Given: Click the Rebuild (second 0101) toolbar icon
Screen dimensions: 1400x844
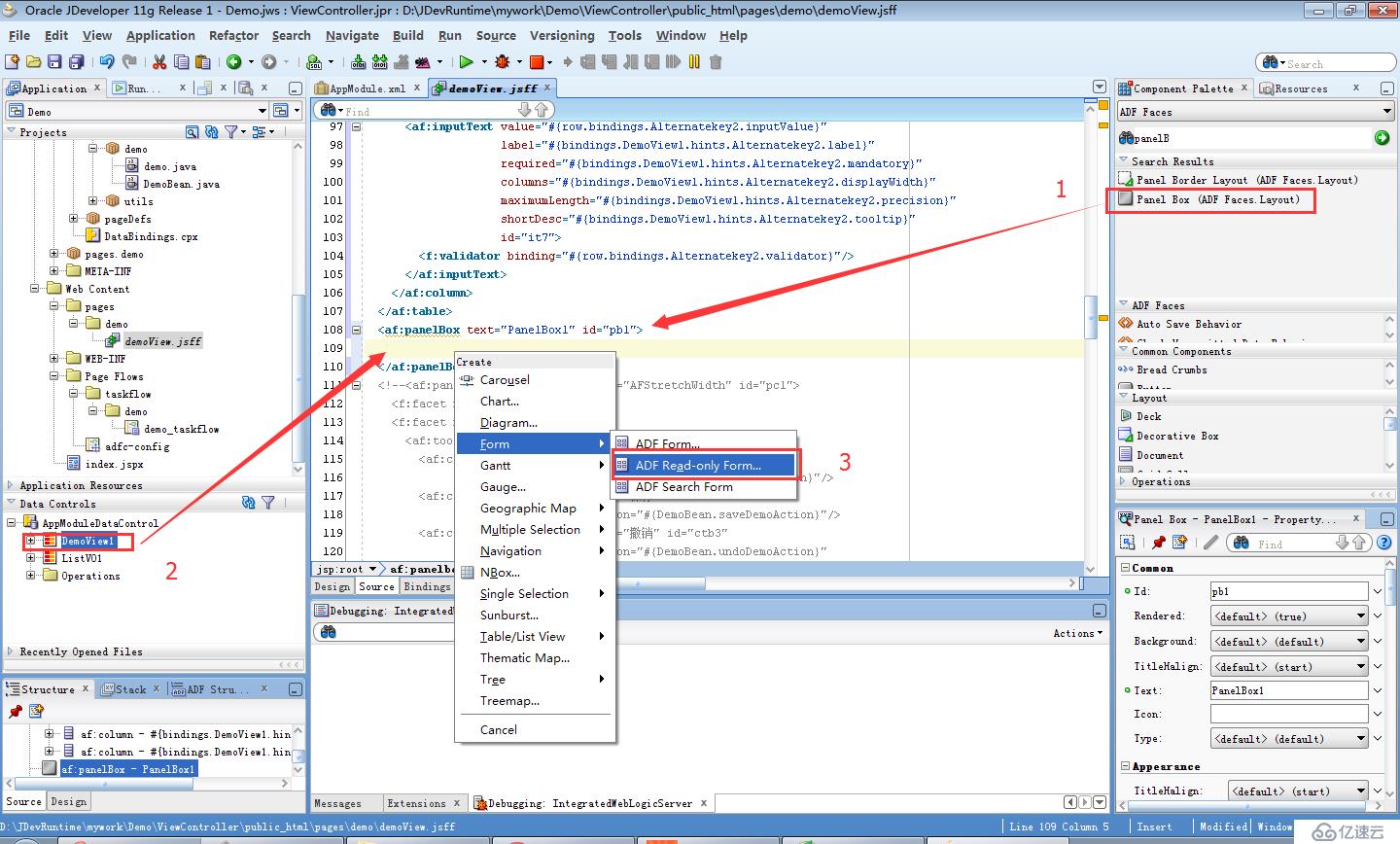Looking at the screenshot, I should point(379,61).
